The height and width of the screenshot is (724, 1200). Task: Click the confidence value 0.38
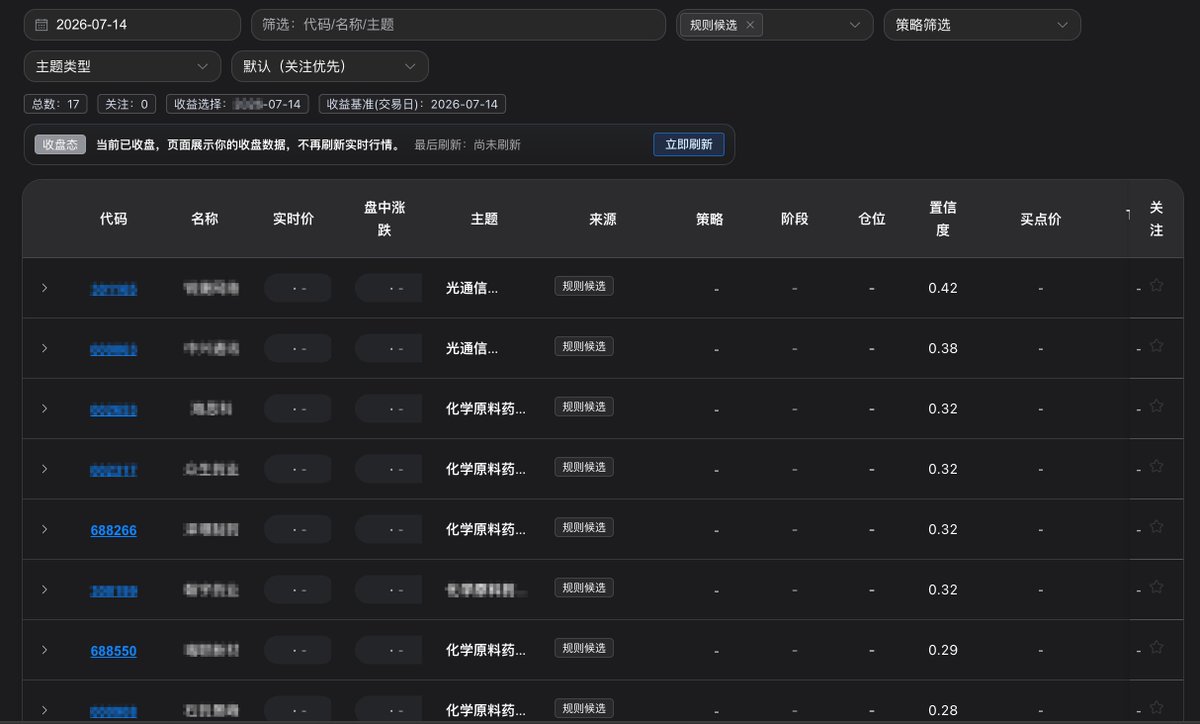point(943,348)
